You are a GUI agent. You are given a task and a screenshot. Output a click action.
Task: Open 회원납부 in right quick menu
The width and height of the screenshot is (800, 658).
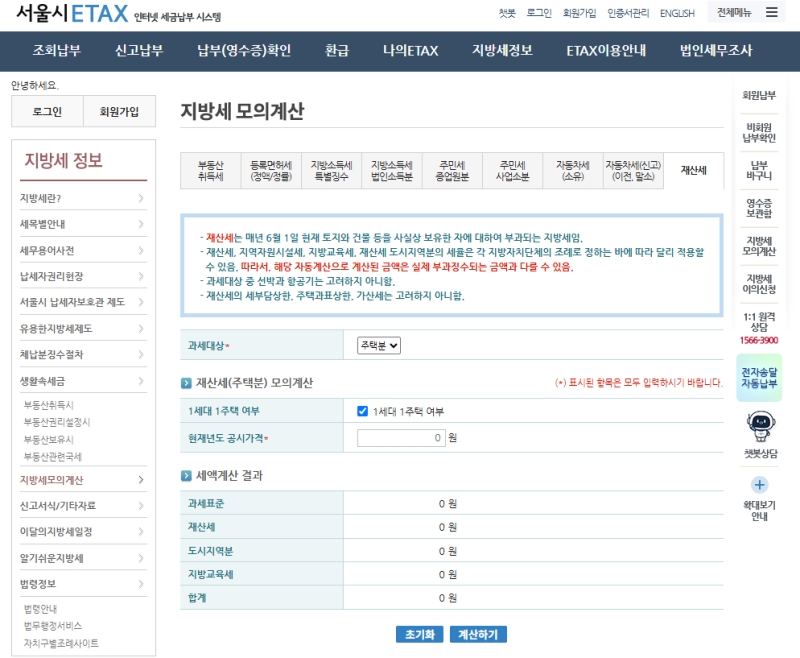point(759,95)
